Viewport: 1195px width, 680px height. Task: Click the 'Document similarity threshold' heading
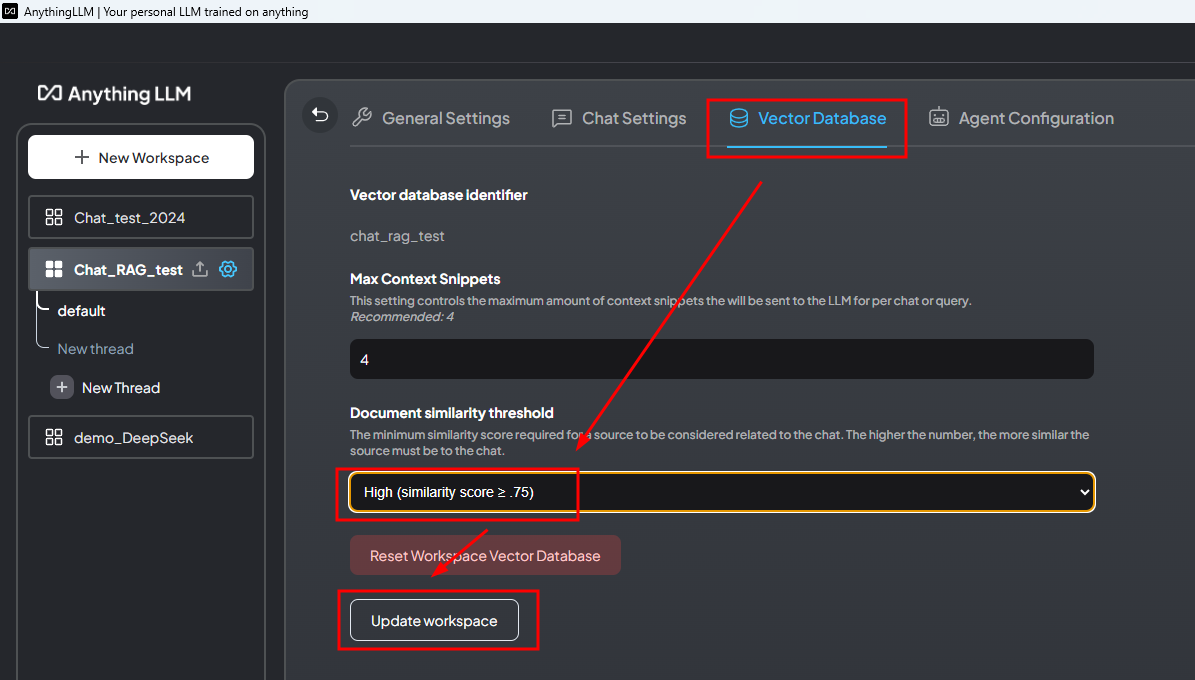tap(452, 412)
